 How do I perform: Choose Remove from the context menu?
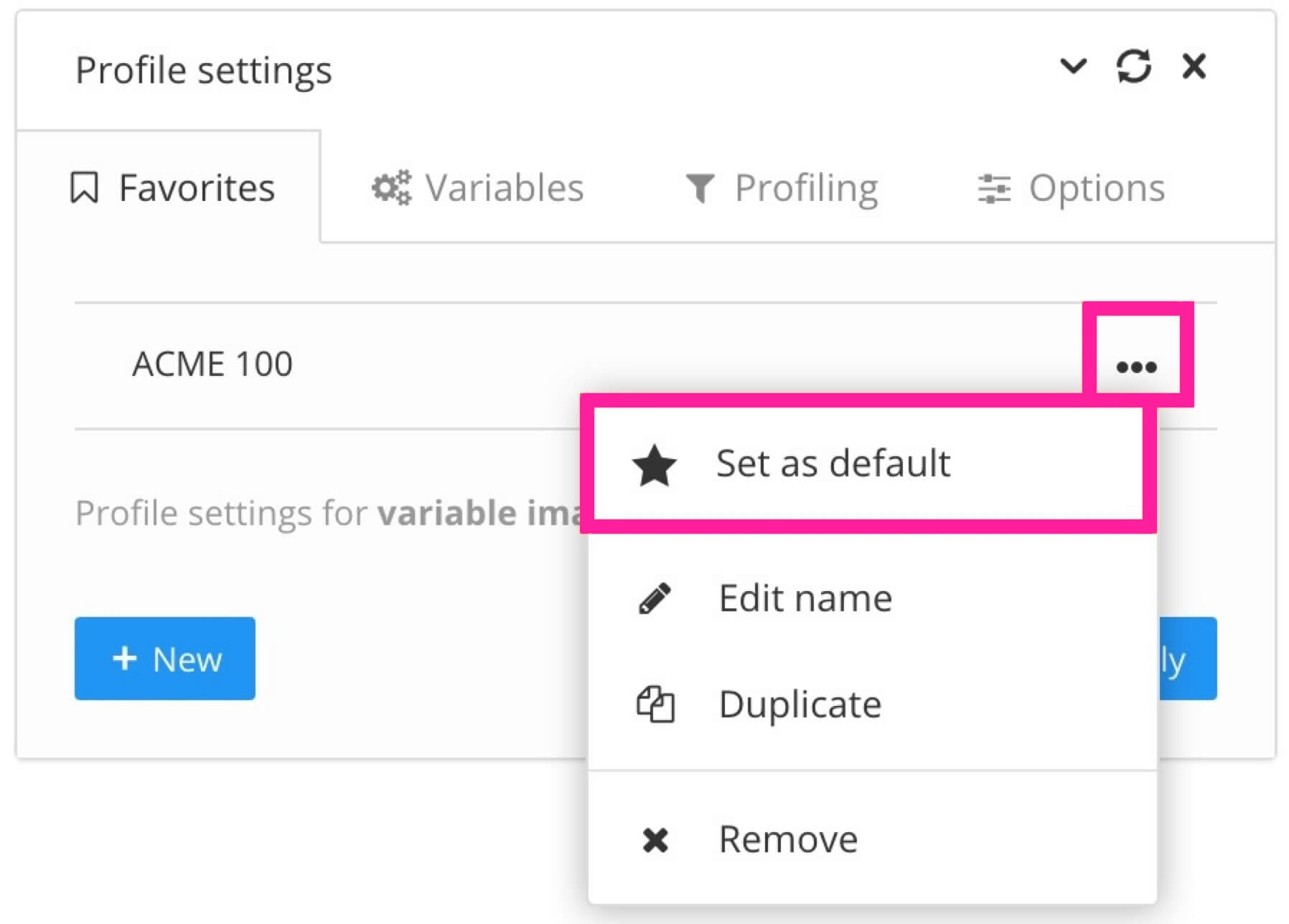tap(787, 839)
